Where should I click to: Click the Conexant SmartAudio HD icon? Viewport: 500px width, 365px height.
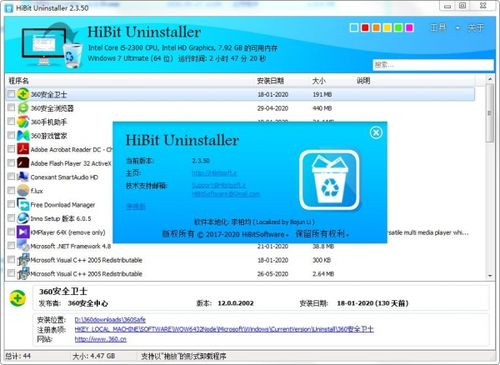[23, 177]
